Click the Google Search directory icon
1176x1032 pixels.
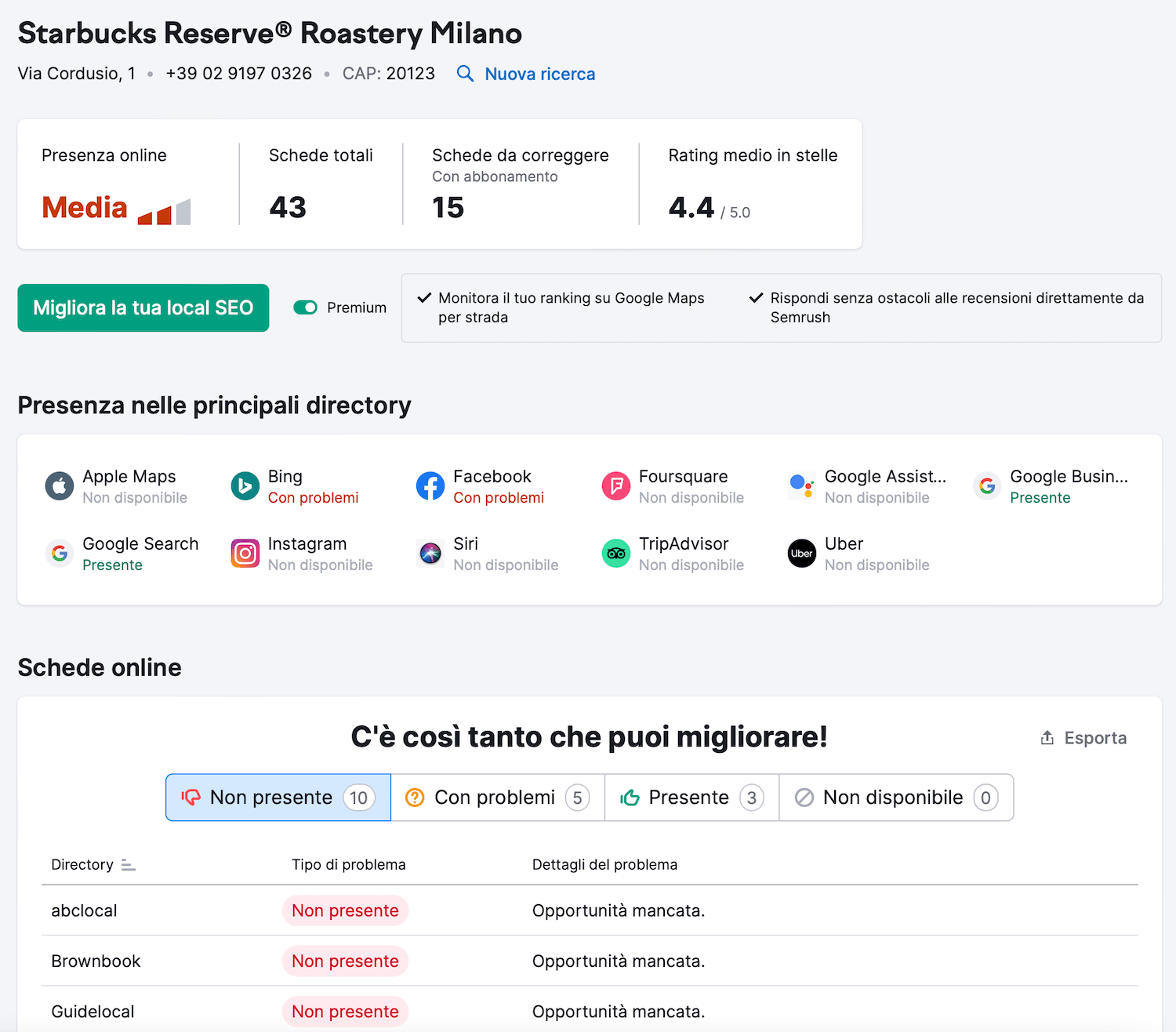tap(60, 554)
